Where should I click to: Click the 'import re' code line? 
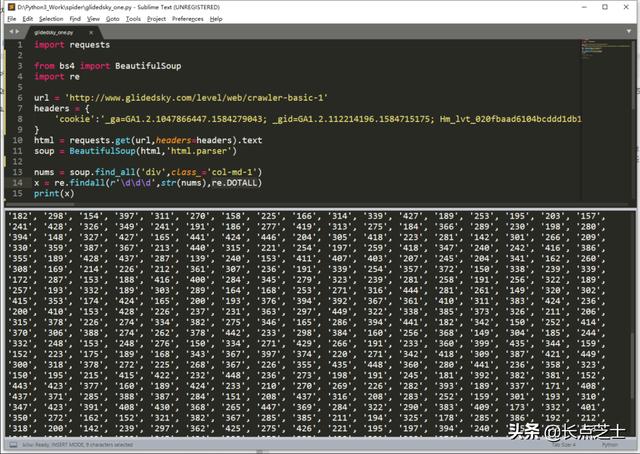57,76
